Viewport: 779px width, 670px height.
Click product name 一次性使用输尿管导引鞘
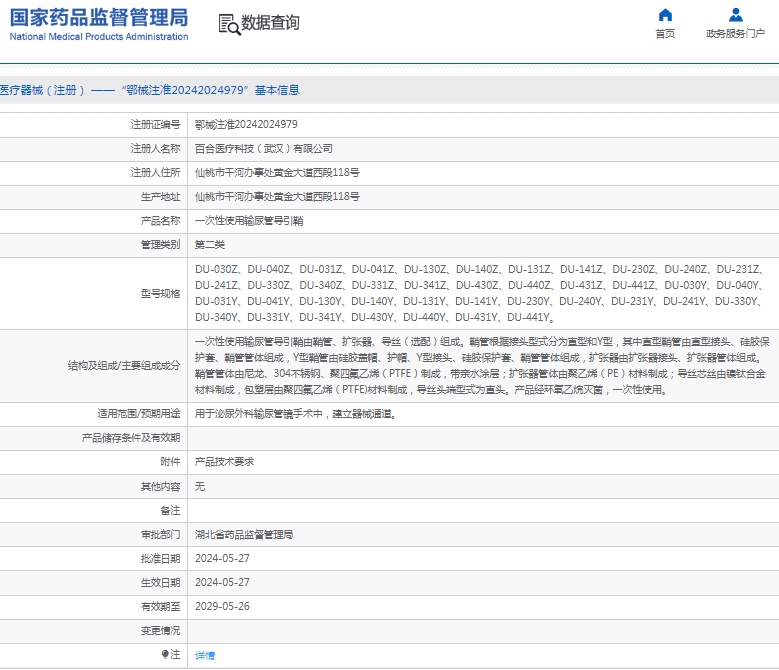coord(249,221)
